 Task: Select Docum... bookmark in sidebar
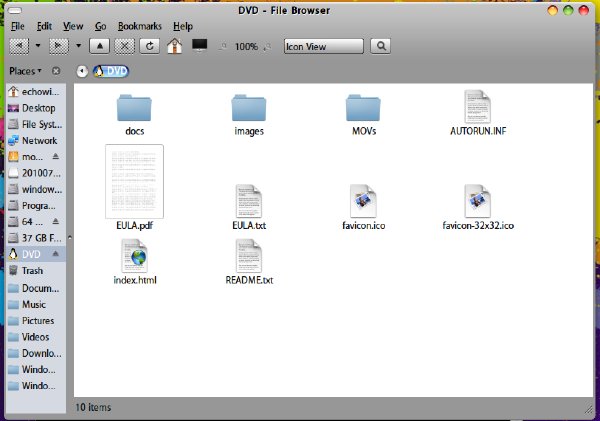[36, 288]
